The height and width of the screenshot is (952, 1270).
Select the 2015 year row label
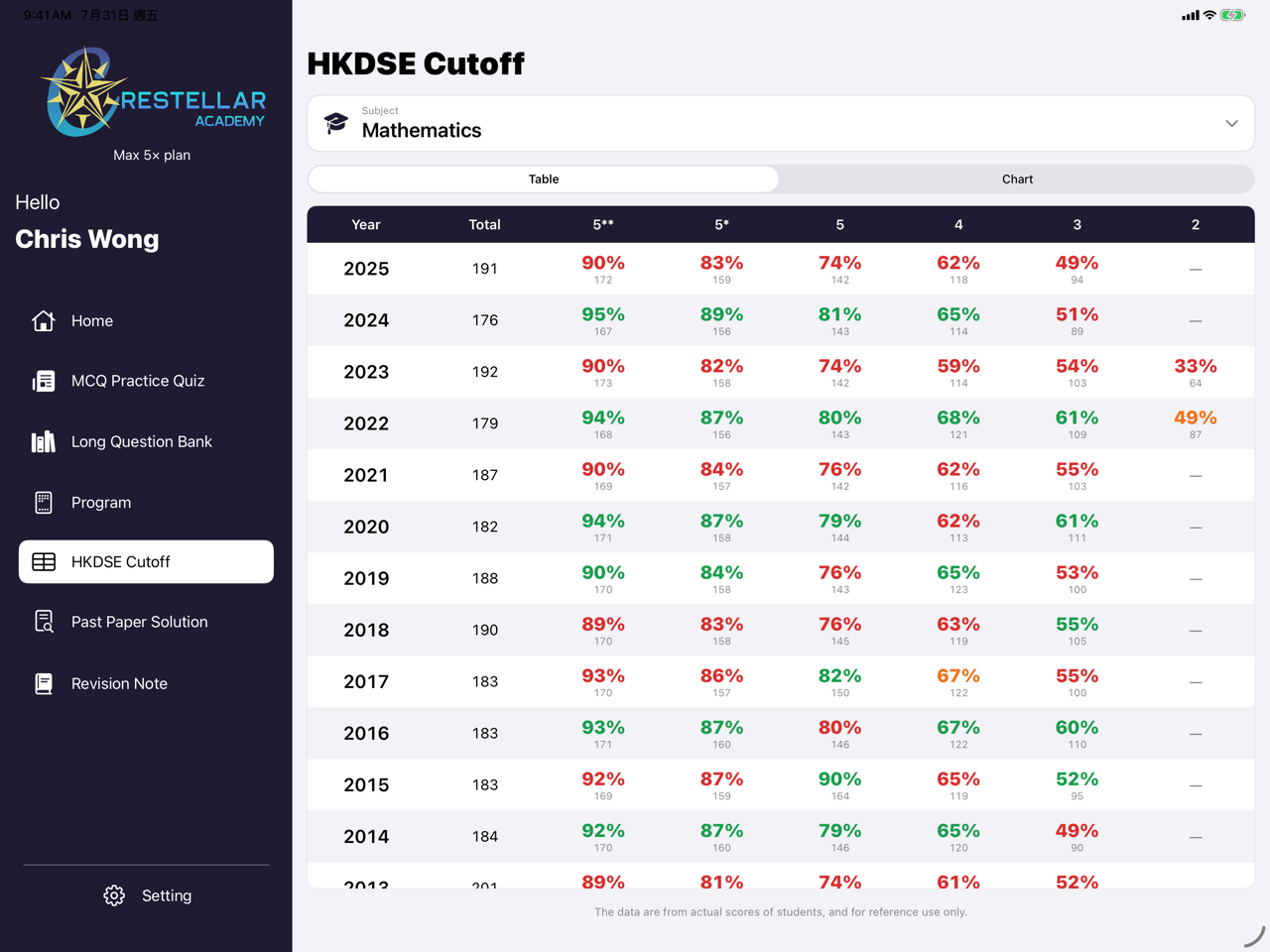point(366,784)
